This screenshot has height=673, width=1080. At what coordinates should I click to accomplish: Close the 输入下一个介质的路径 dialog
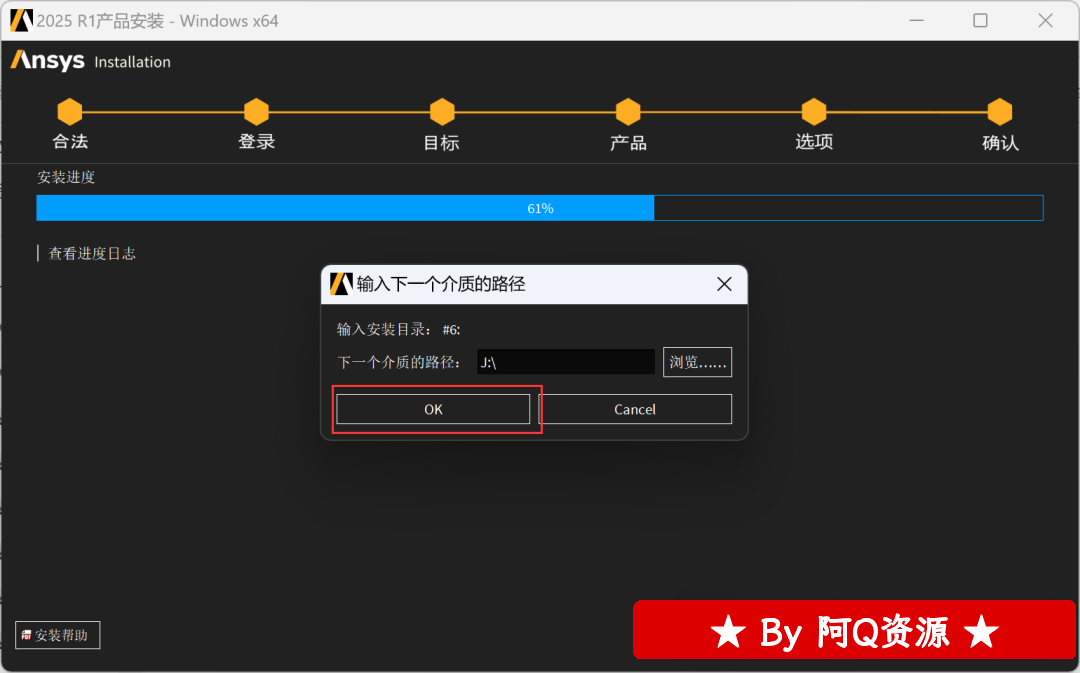(x=724, y=284)
